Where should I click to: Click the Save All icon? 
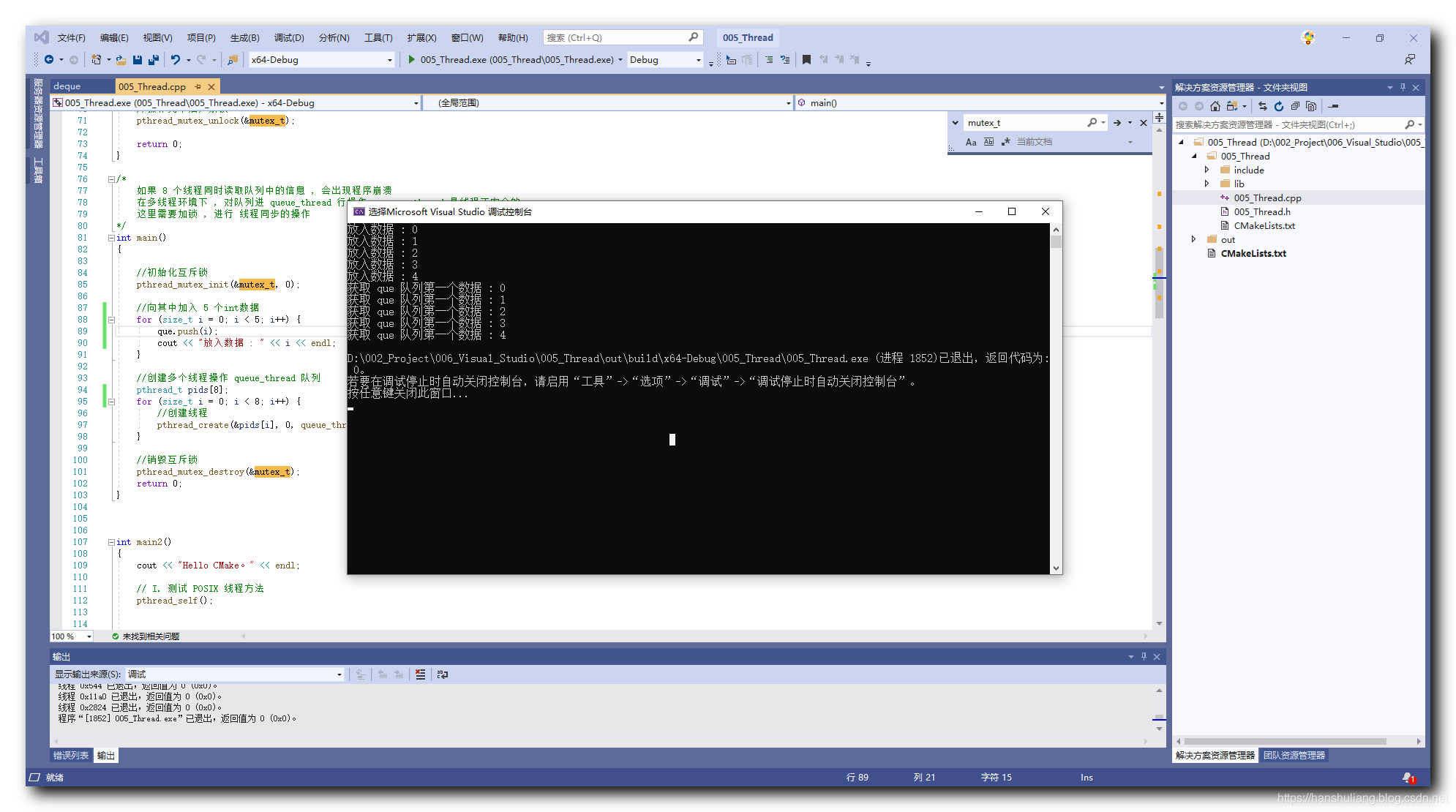click(x=154, y=59)
